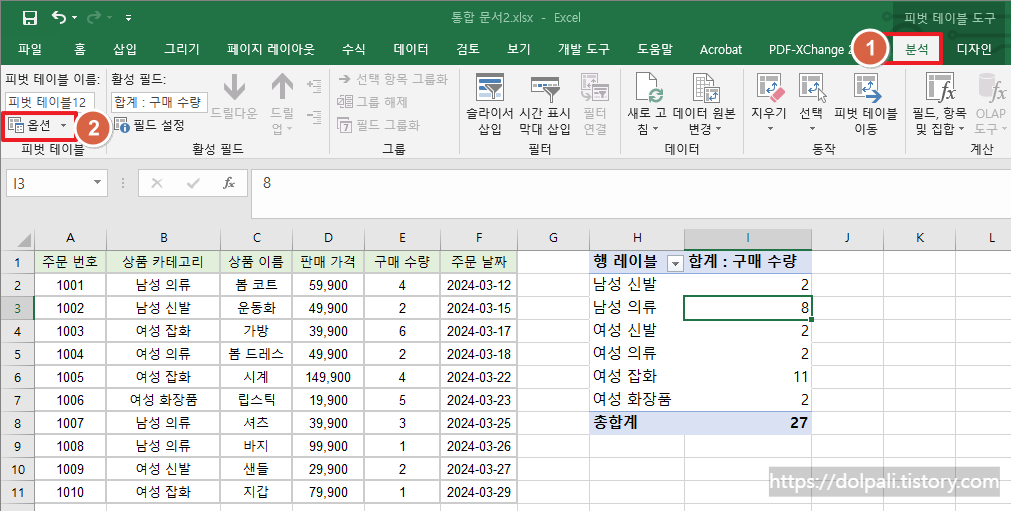This screenshot has width=1011, height=511.
Task: Switch to the 삽입 ribbon tab
Action: [124, 49]
